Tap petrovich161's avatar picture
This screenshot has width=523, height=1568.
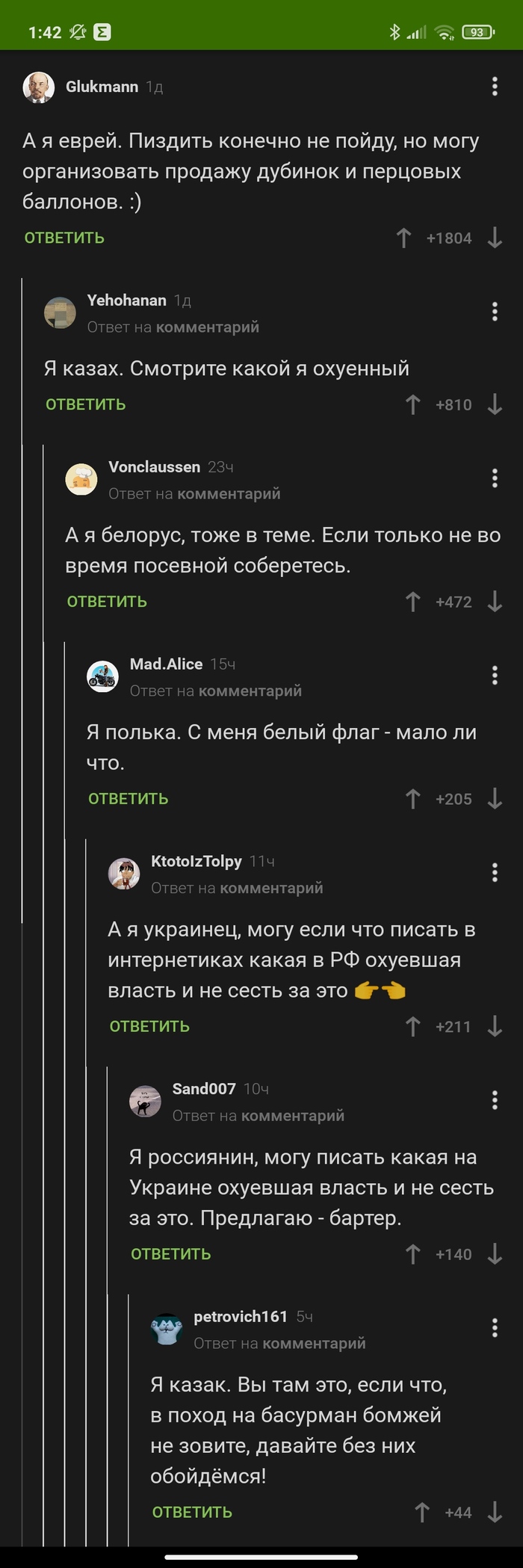click(x=167, y=1330)
